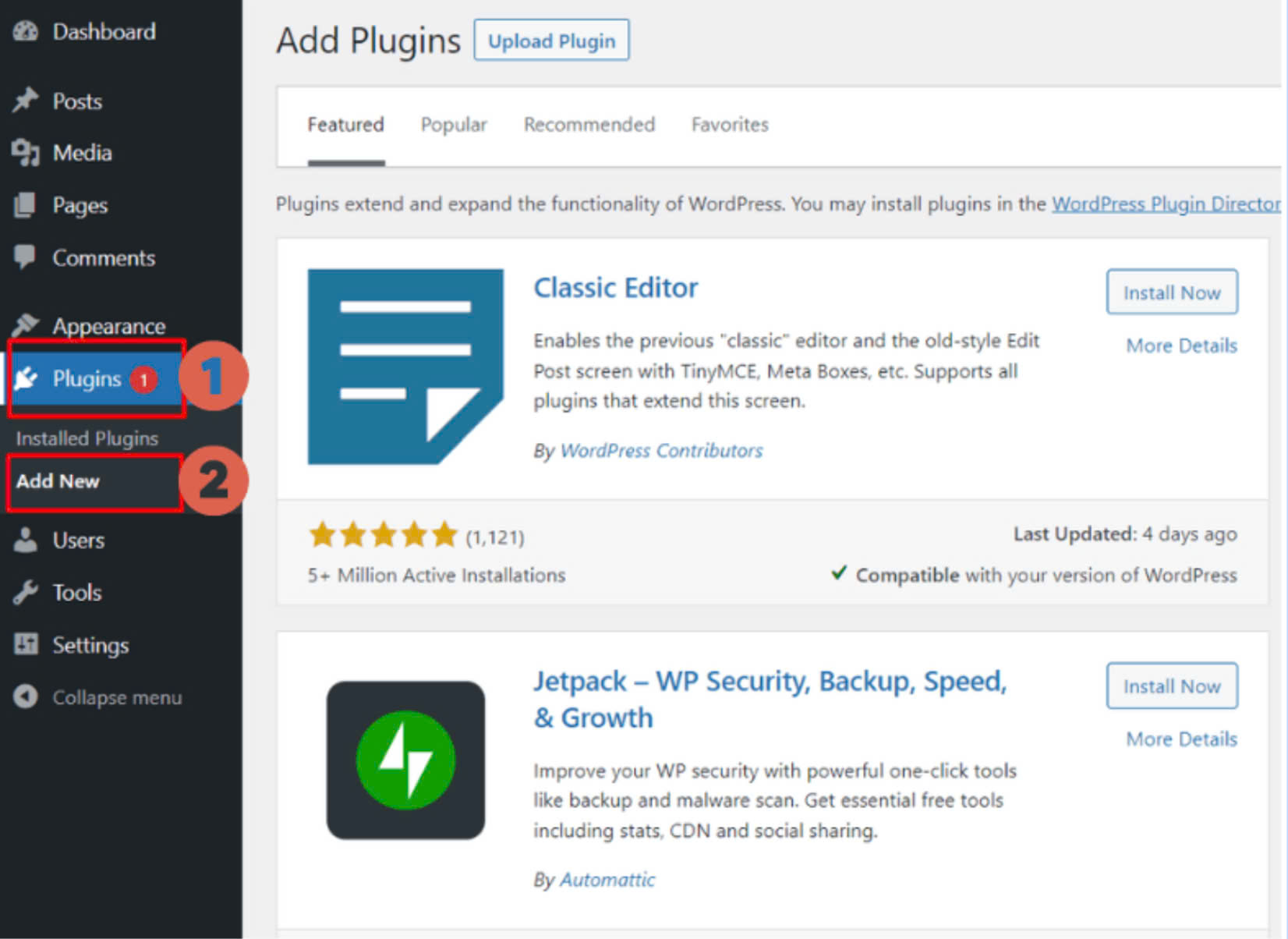Image resolution: width=1288 pixels, height=939 pixels.
Task: Click the Users person icon
Action: 26,540
